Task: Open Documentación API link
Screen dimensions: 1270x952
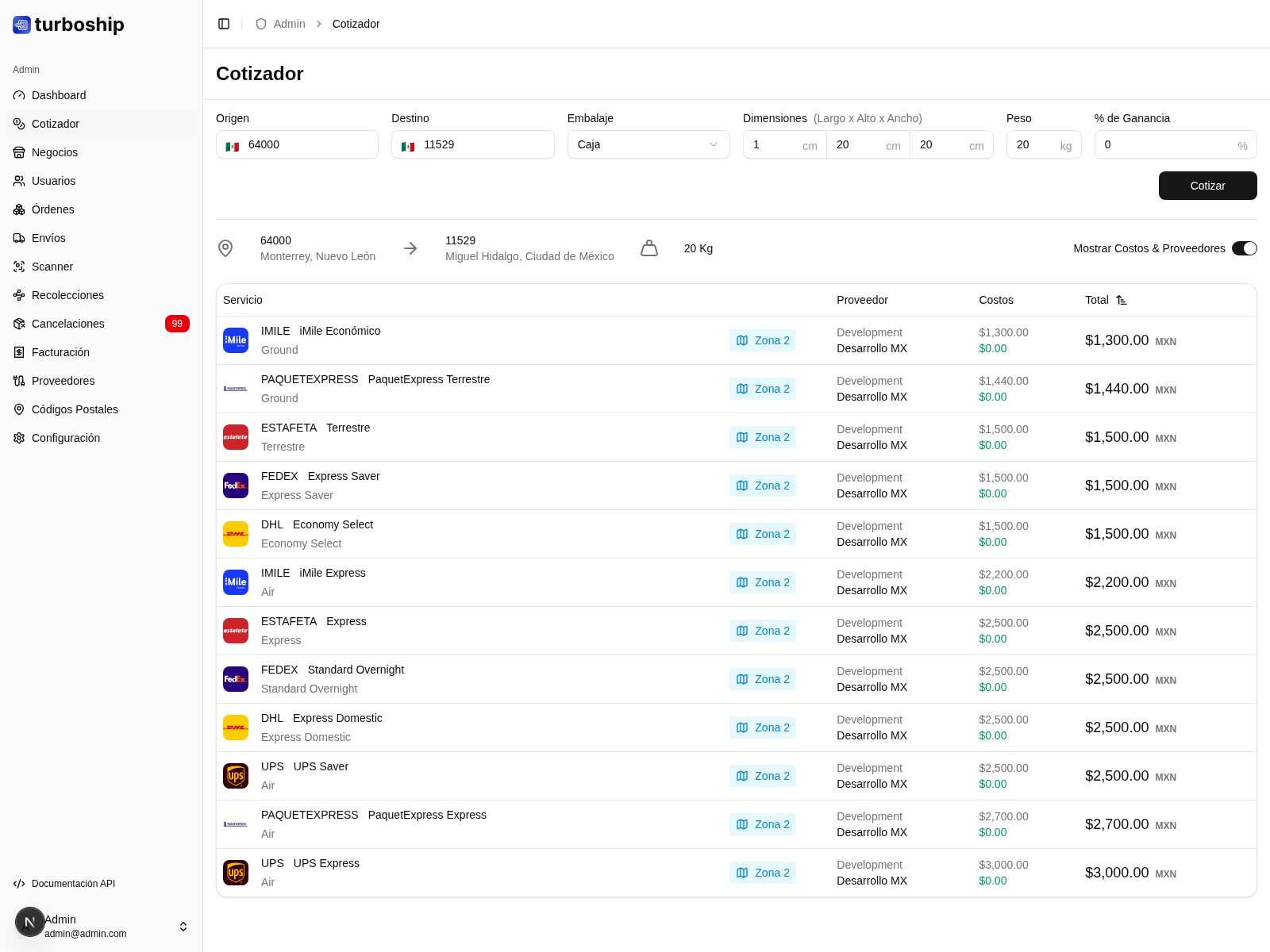Action: coord(74,883)
